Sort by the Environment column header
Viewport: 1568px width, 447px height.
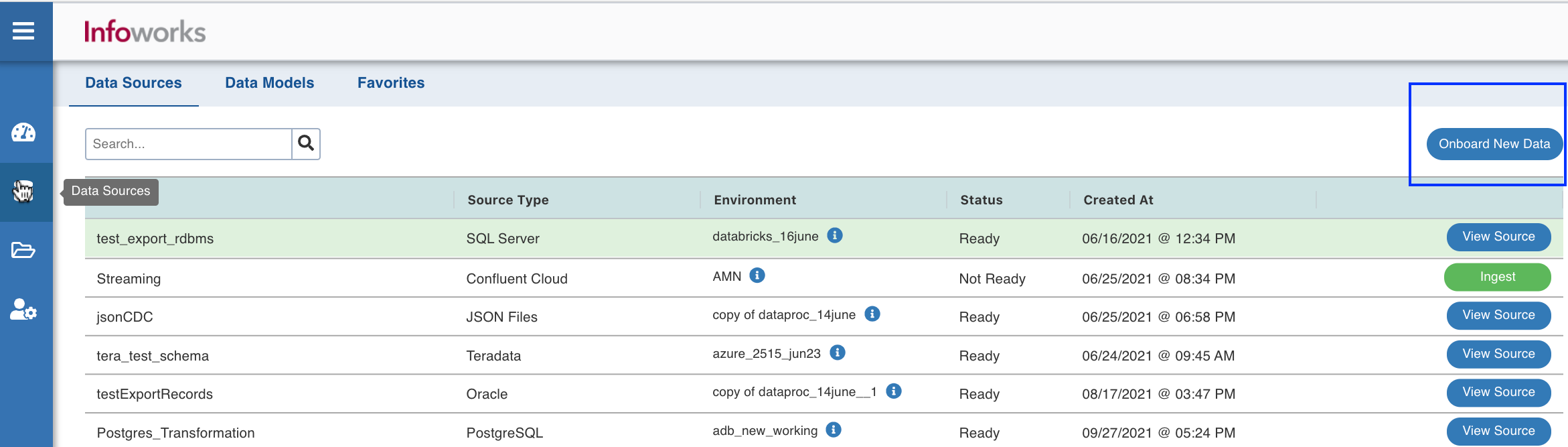click(755, 200)
